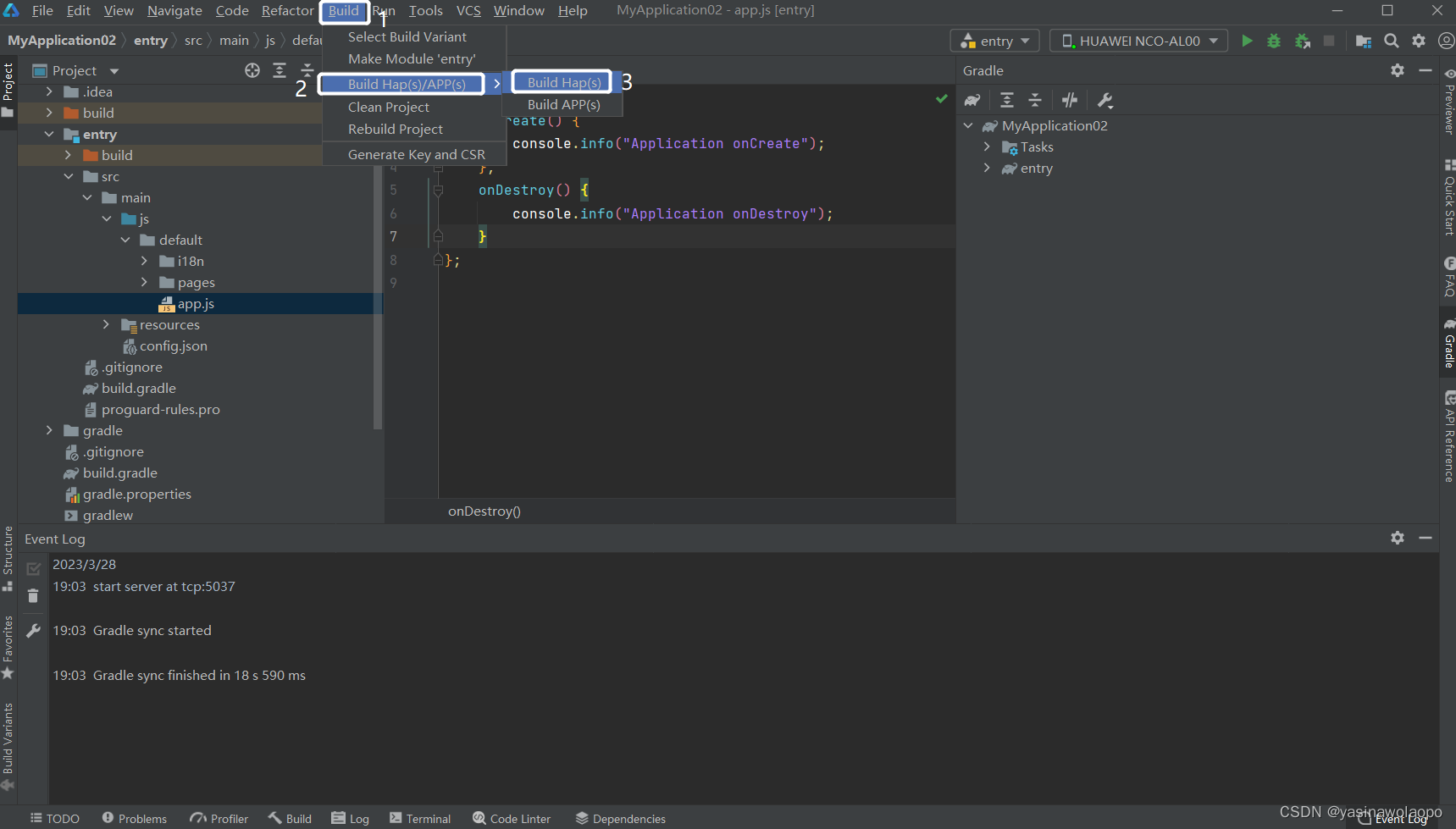
Task: Collapse the entry module folder
Action: [49, 134]
